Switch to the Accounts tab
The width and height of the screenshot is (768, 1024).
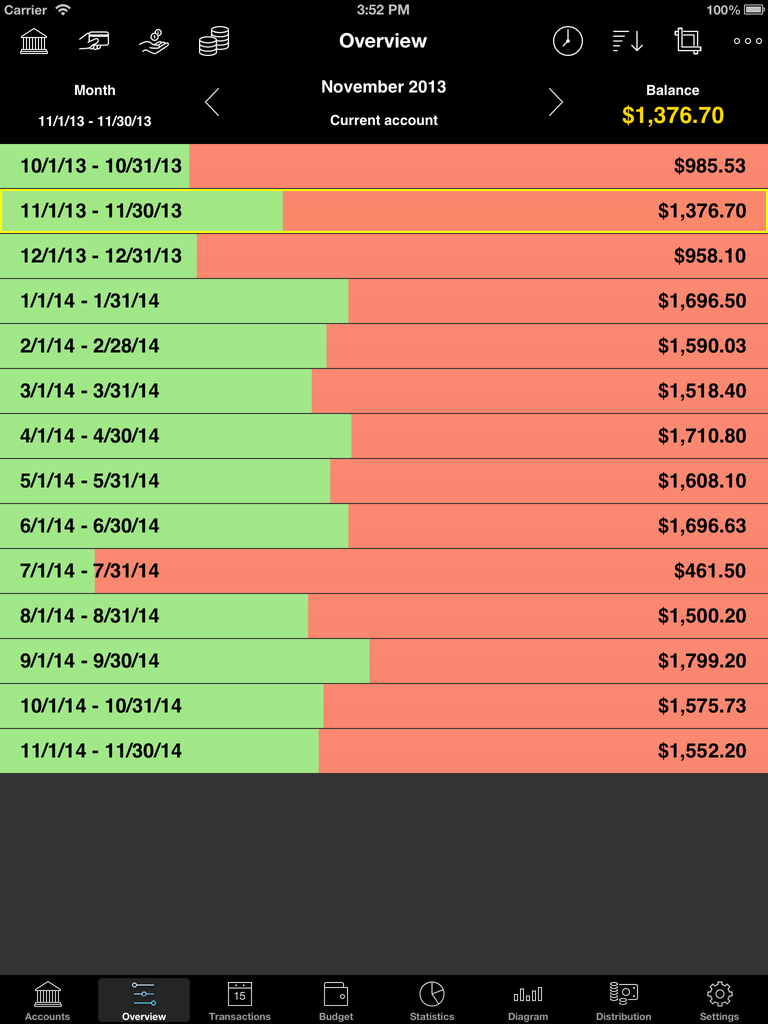tap(48, 1000)
